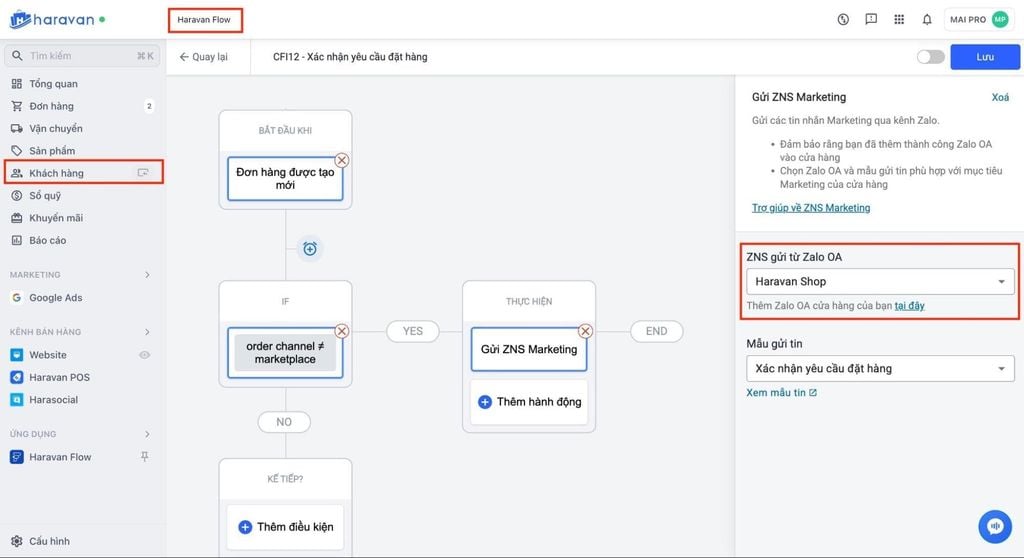Image resolution: width=1024 pixels, height=558 pixels.
Task: Toggle the flow activation switch
Action: coord(930,57)
